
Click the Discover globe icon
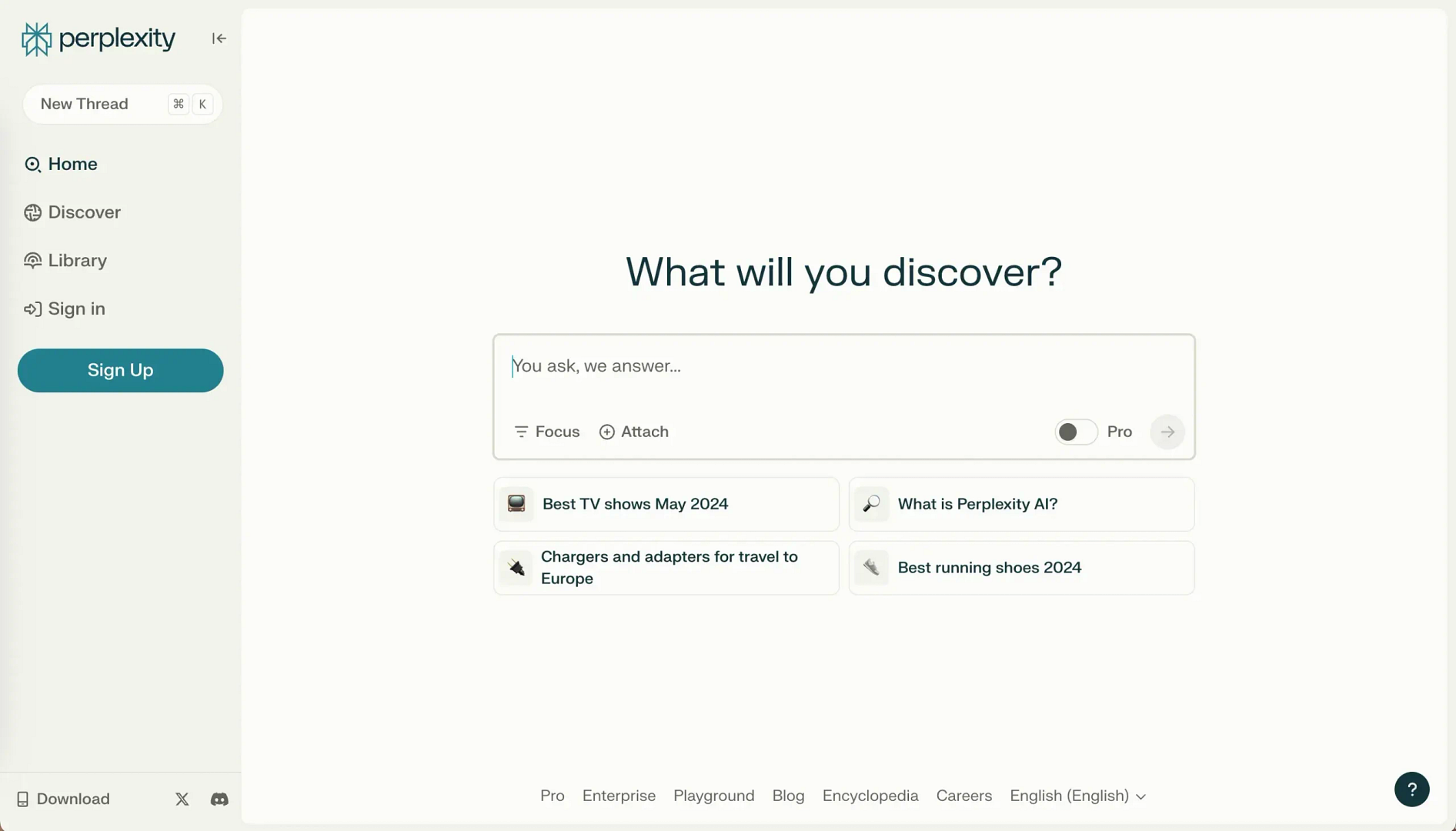tap(32, 213)
